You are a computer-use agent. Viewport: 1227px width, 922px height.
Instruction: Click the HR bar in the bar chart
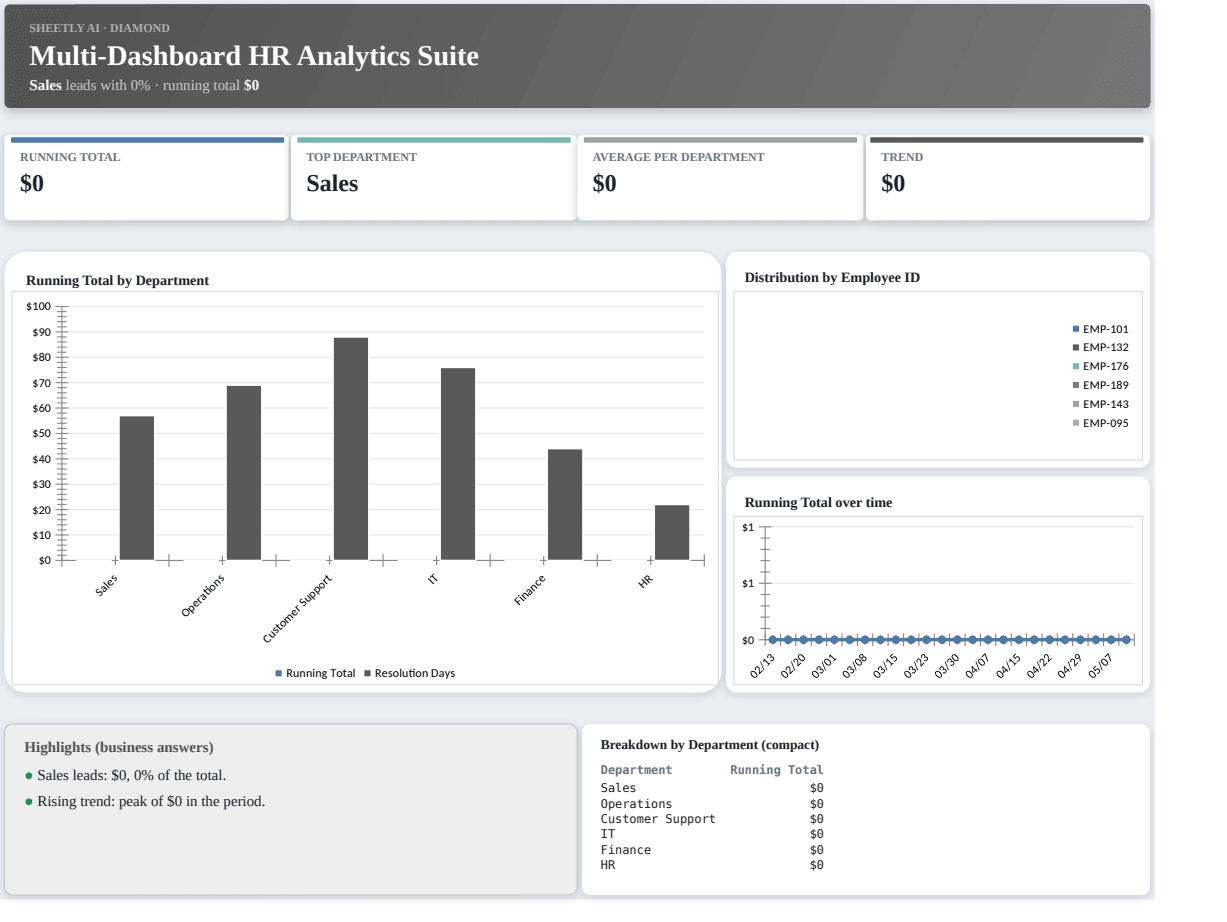672,533
